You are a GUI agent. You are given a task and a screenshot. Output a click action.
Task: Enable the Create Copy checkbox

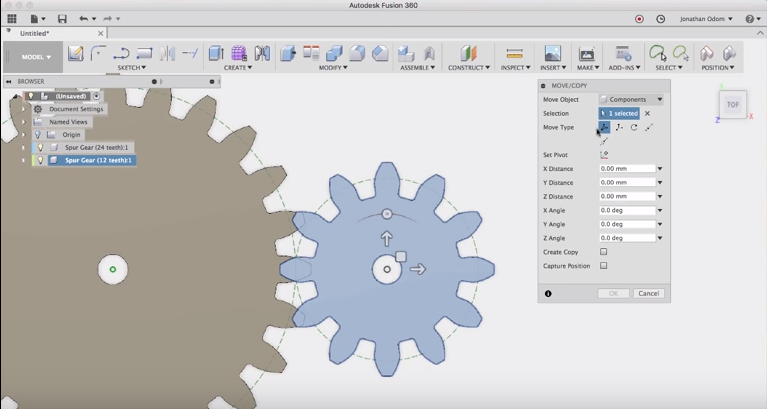[604, 251]
